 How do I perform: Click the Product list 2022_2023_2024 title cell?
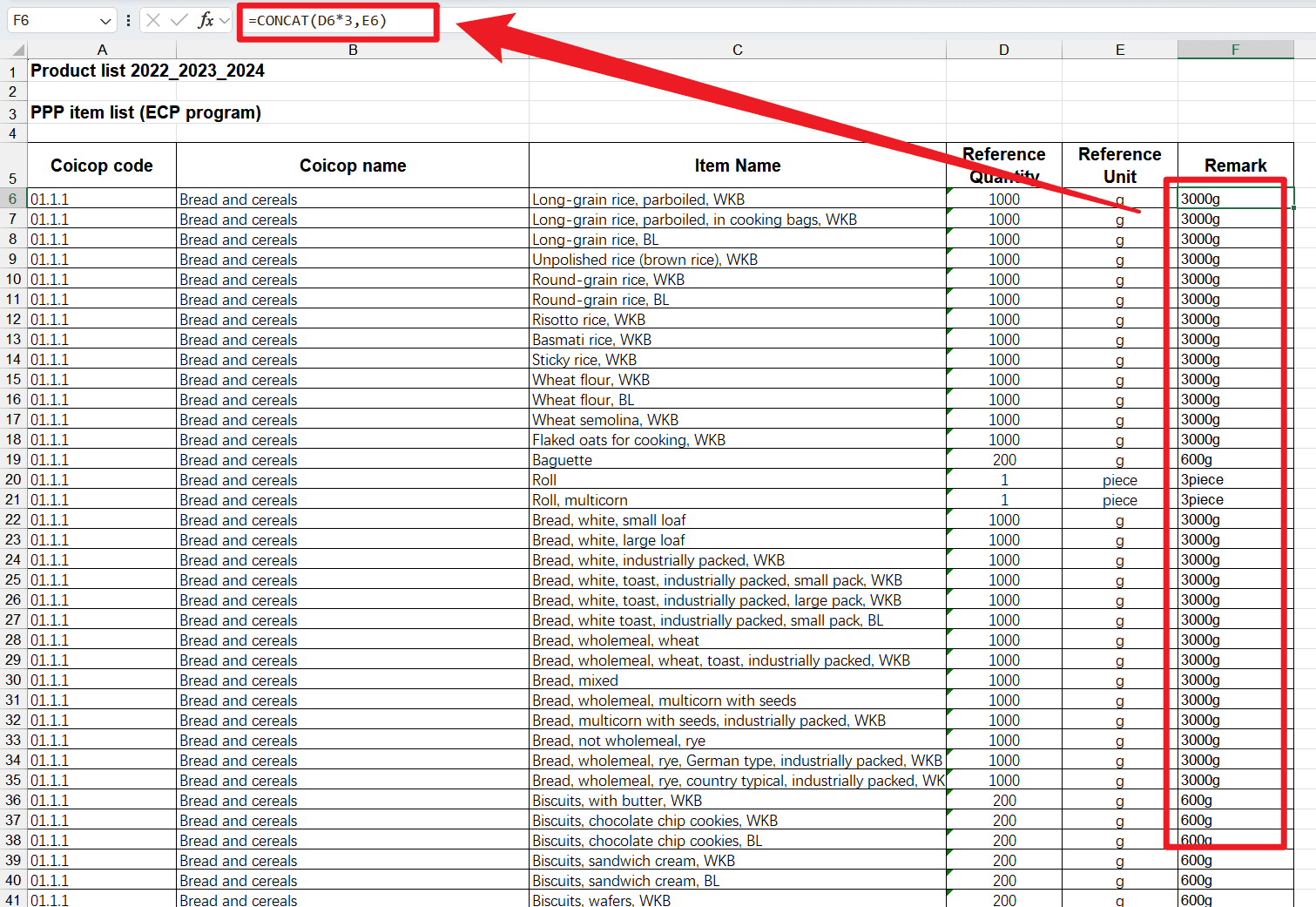pos(147,71)
